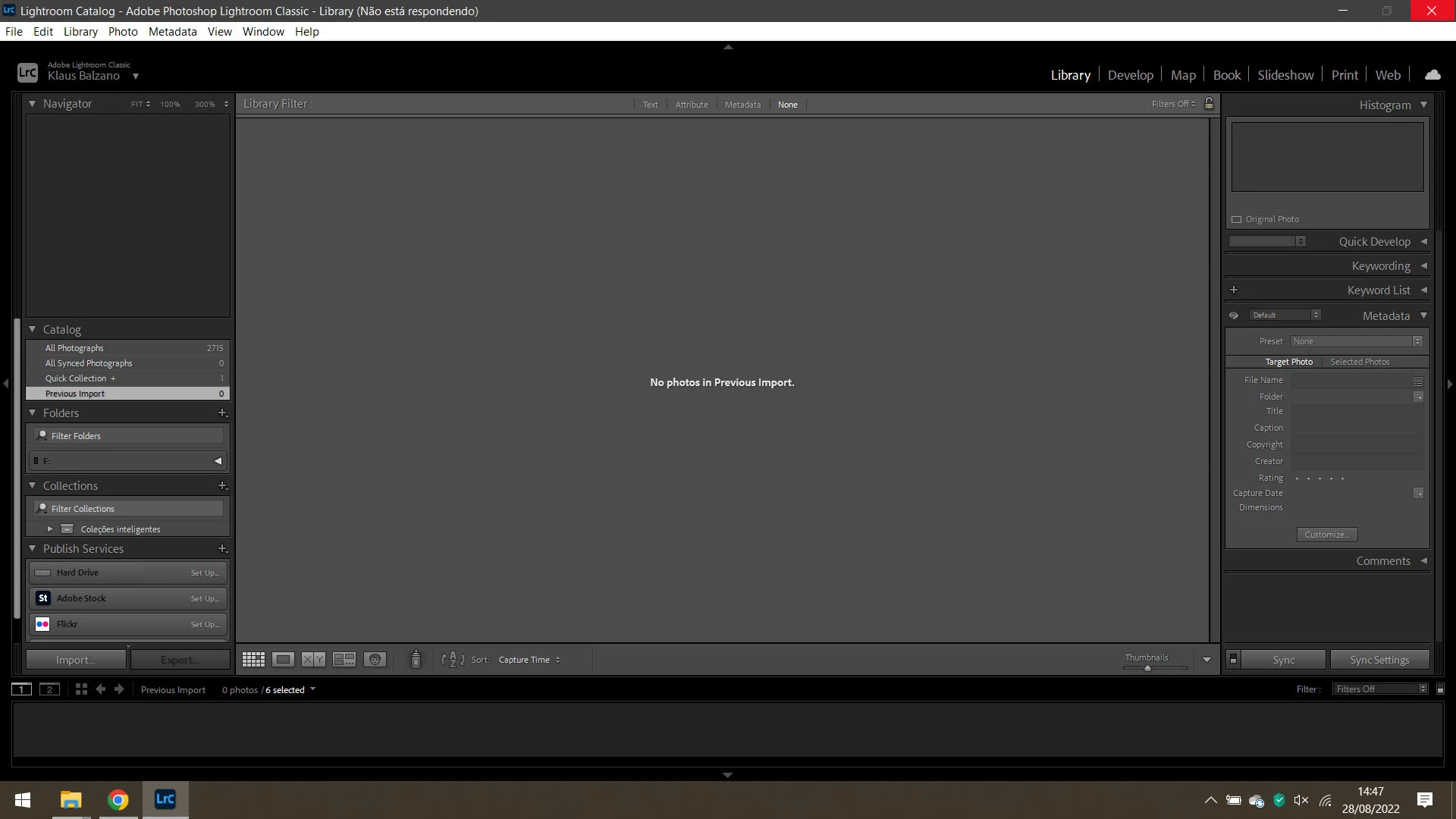1456x819 pixels.
Task: Adjust the Thumbnails size slider
Action: pos(1147,668)
